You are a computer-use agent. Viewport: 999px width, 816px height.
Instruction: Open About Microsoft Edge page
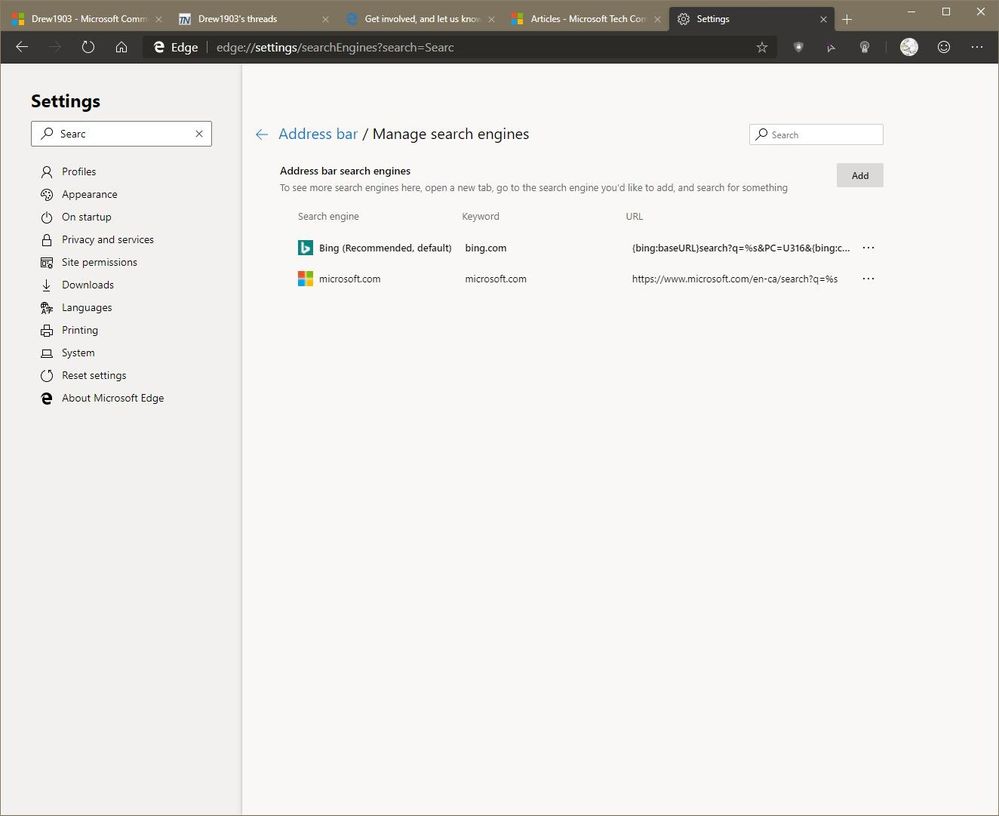[113, 398]
